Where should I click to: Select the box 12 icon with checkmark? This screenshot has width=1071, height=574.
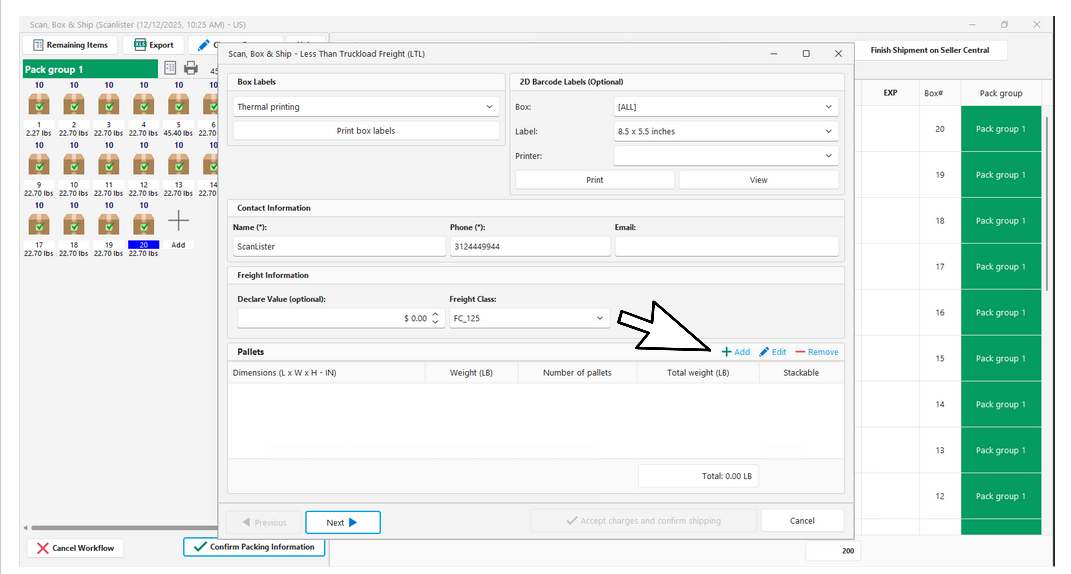(143, 163)
